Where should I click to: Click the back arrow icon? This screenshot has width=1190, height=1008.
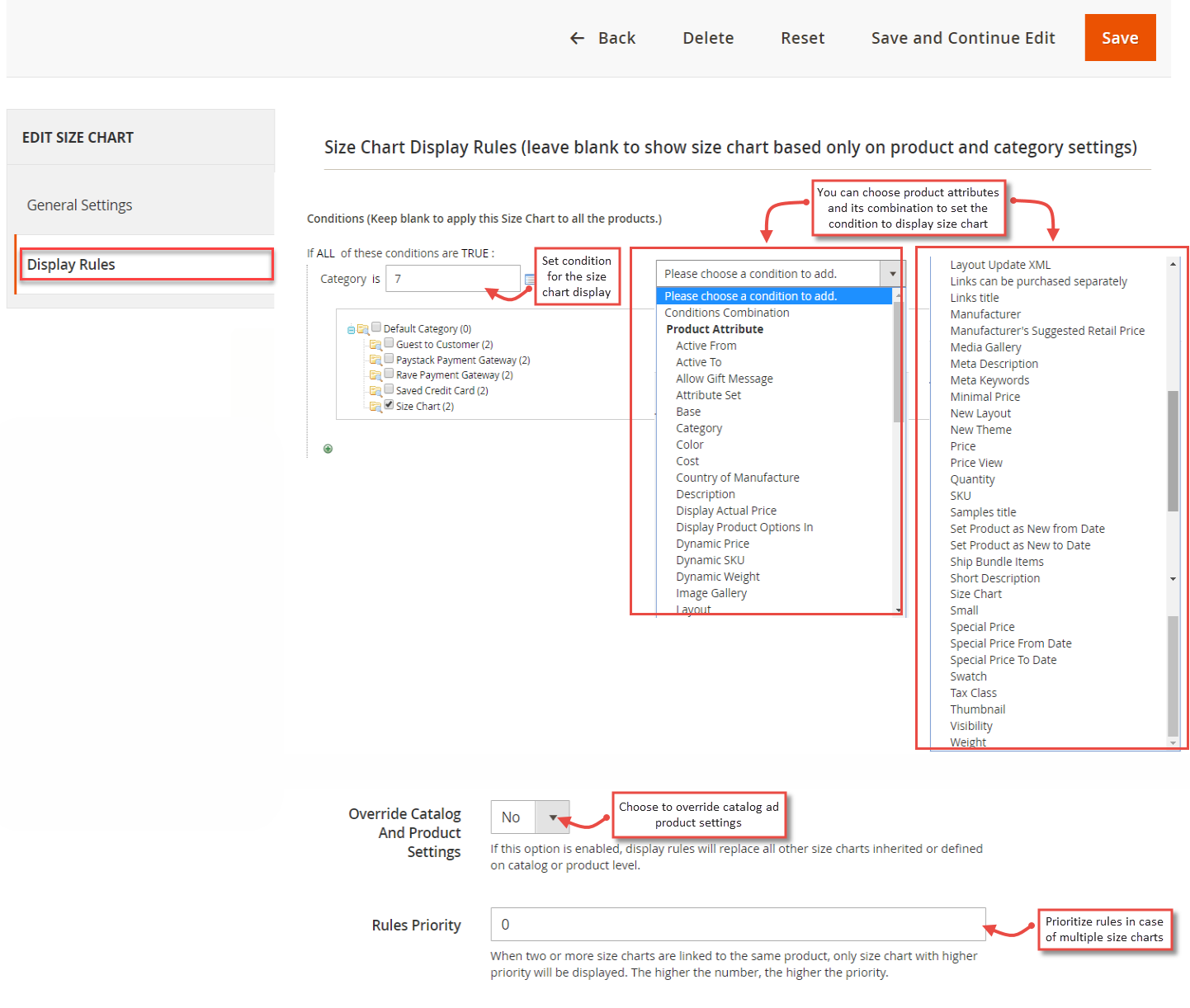point(577,38)
